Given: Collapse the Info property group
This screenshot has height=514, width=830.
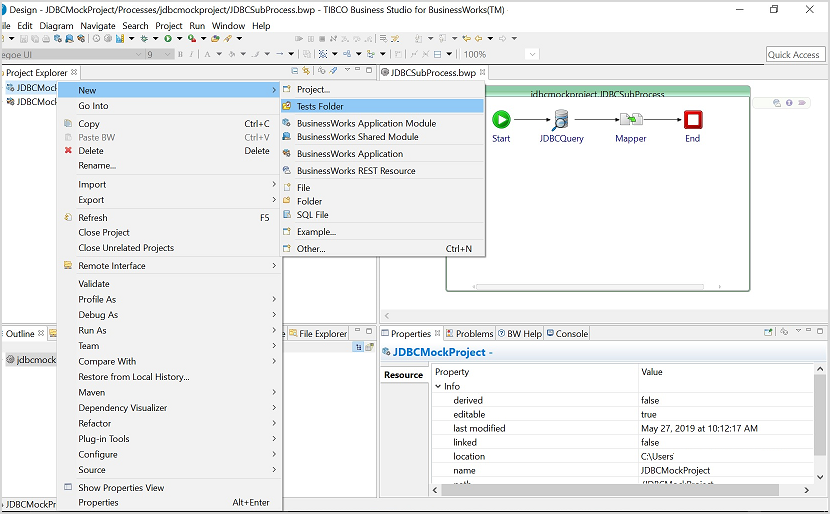Looking at the screenshot, I should pyautogui.click(x=438, y=386).
